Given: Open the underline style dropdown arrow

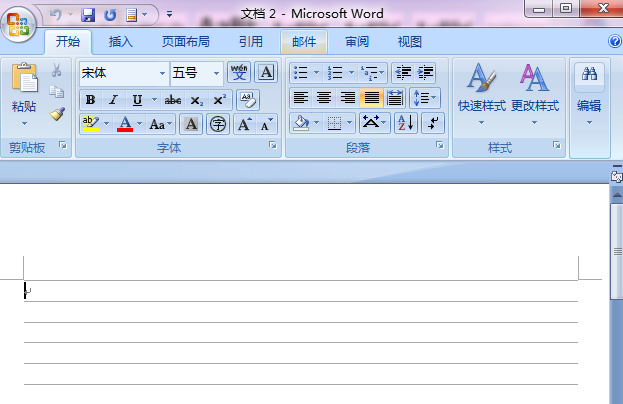Looking at the screenshot, I should tap(154, 100).
